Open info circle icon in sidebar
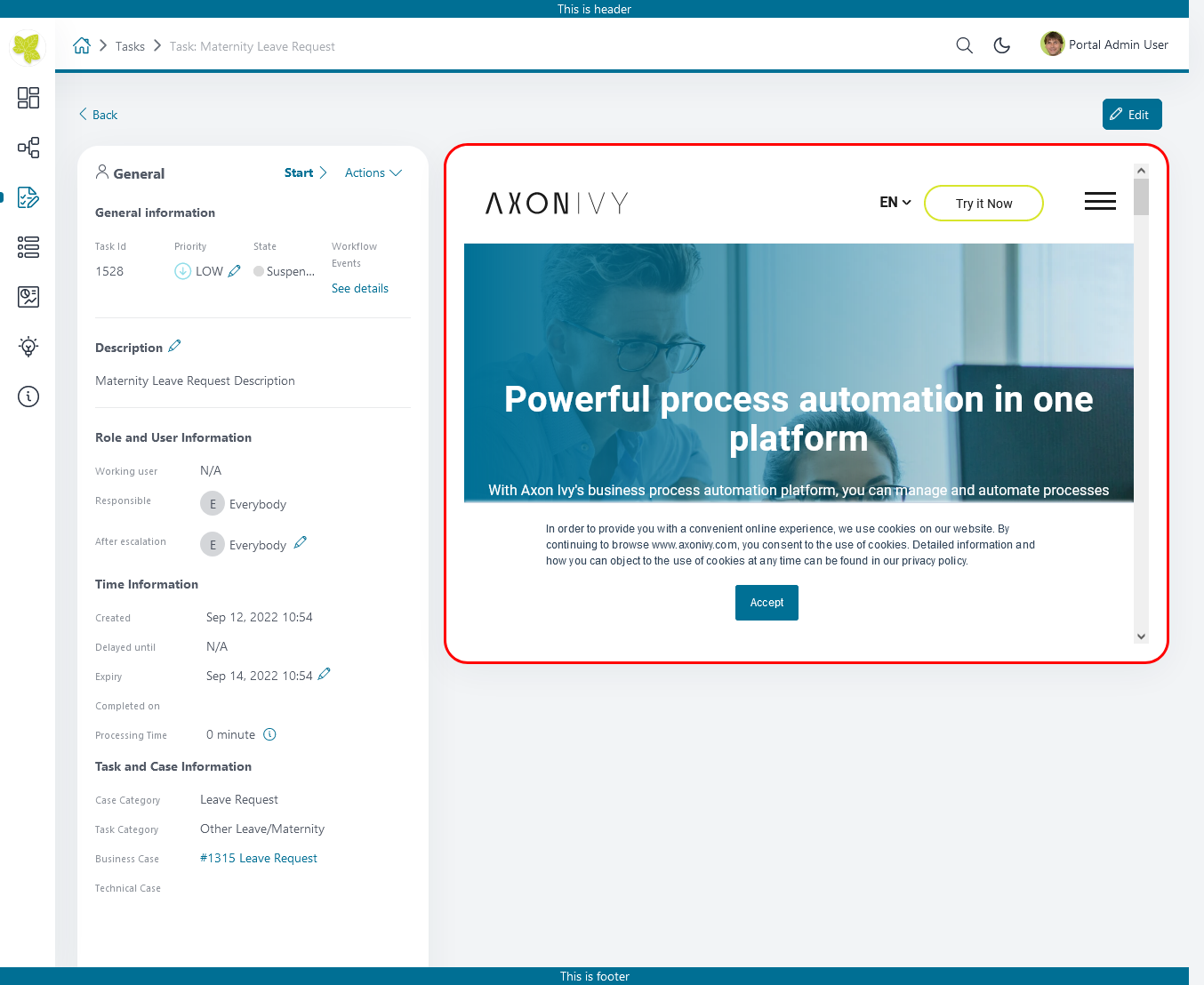This screenshot has height=985, width=1204. pos(28,396)
